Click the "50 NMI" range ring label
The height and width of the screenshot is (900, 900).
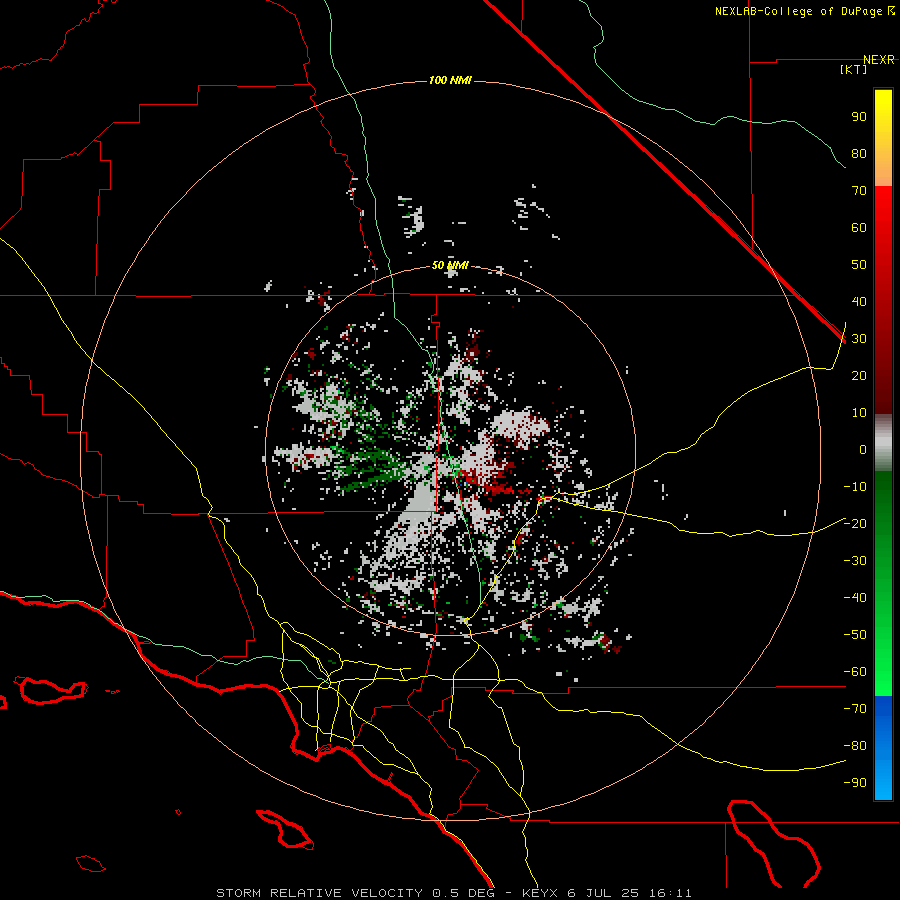click(x=450, y=265)
